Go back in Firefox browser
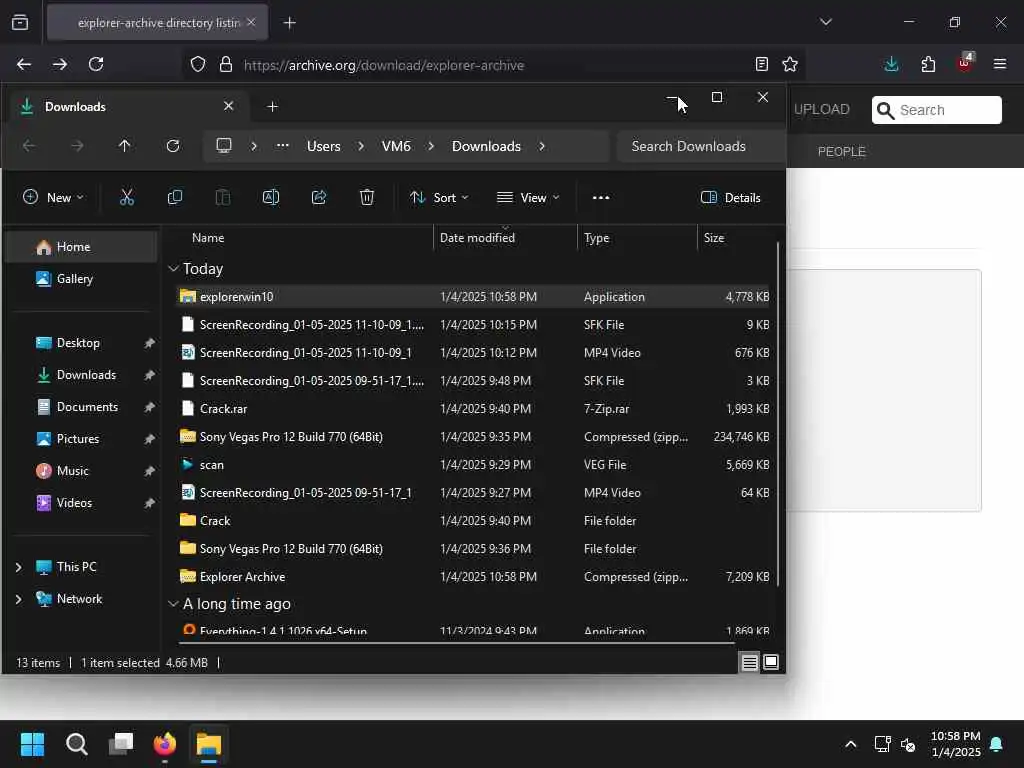1024x768 pixels. pos(24,64)
